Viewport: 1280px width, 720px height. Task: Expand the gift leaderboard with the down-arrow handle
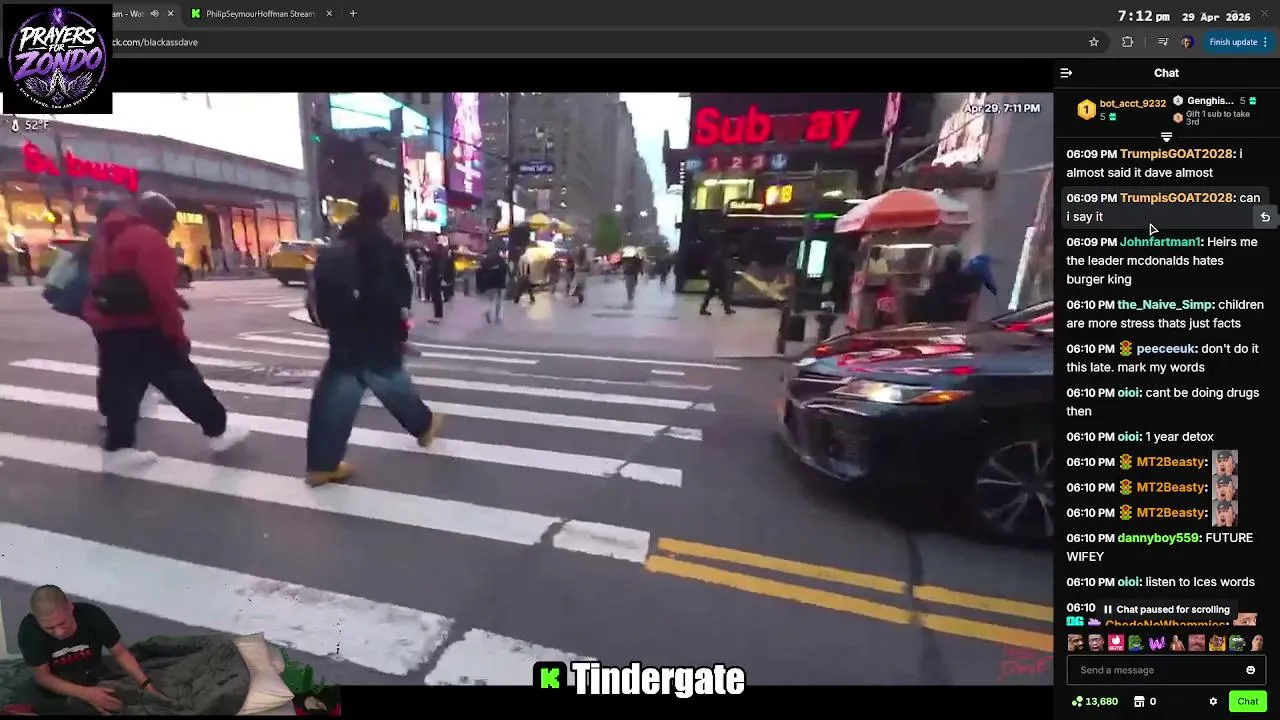tap(1166, 136)
